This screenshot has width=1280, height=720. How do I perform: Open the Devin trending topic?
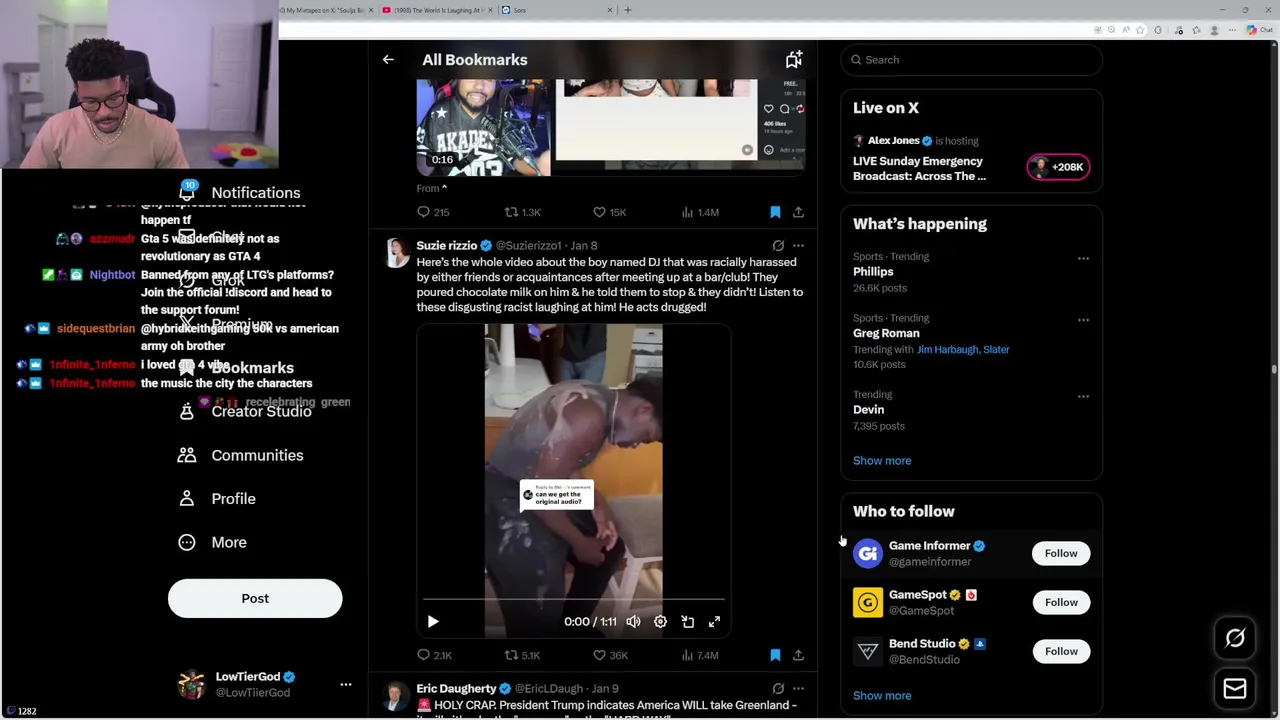click(x=868, y=409)
